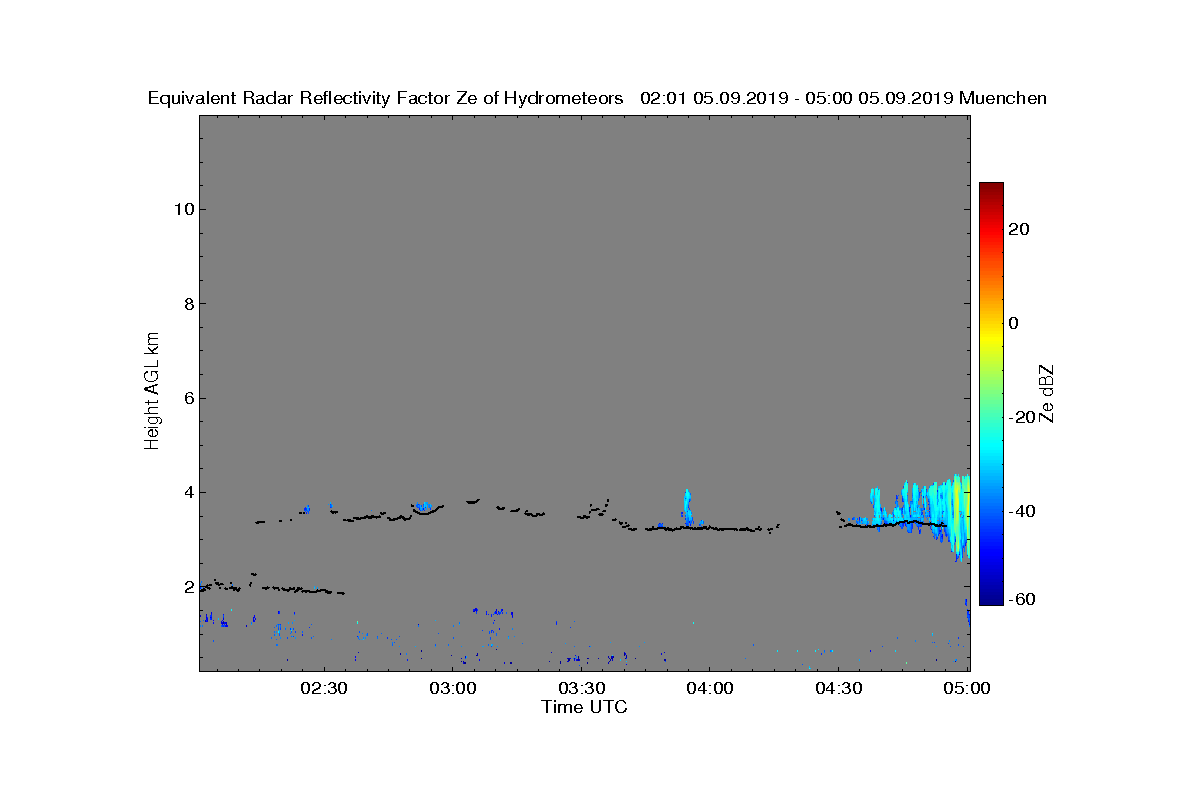Screen dimensions: 1200x800
Task: Click the height tick label 4
Action: 187,492
